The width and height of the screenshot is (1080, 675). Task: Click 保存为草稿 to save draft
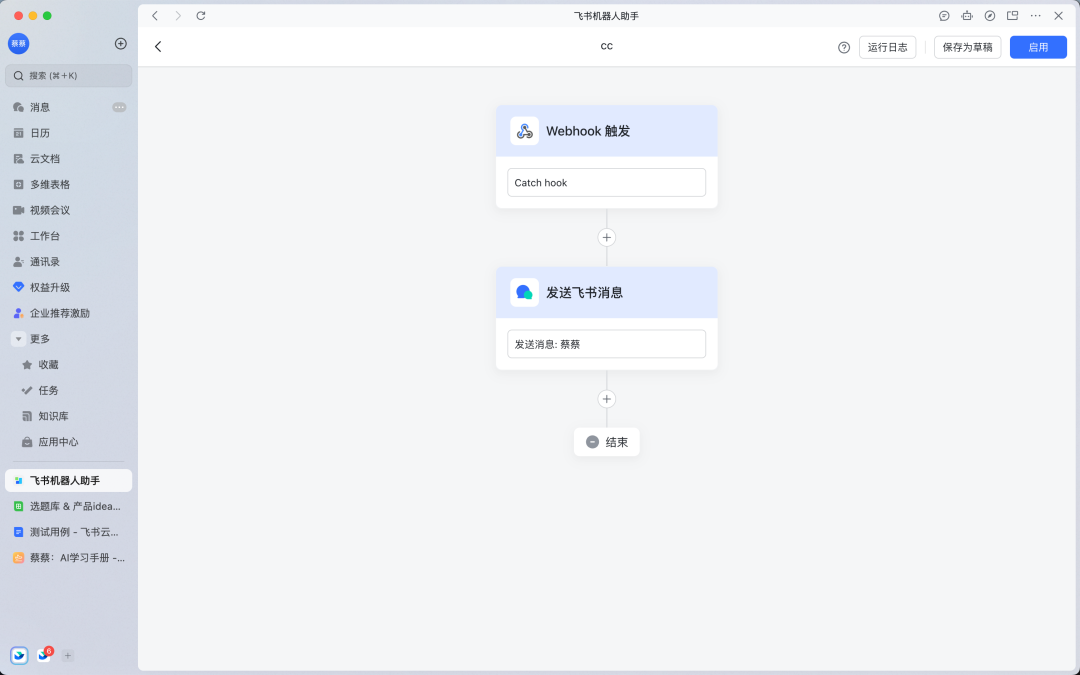point(967,48)
